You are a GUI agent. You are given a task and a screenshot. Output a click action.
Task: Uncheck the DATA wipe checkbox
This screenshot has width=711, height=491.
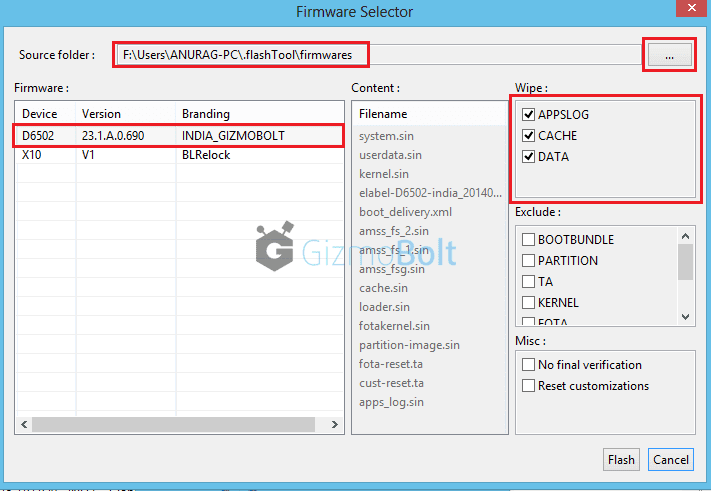point(528,156)
